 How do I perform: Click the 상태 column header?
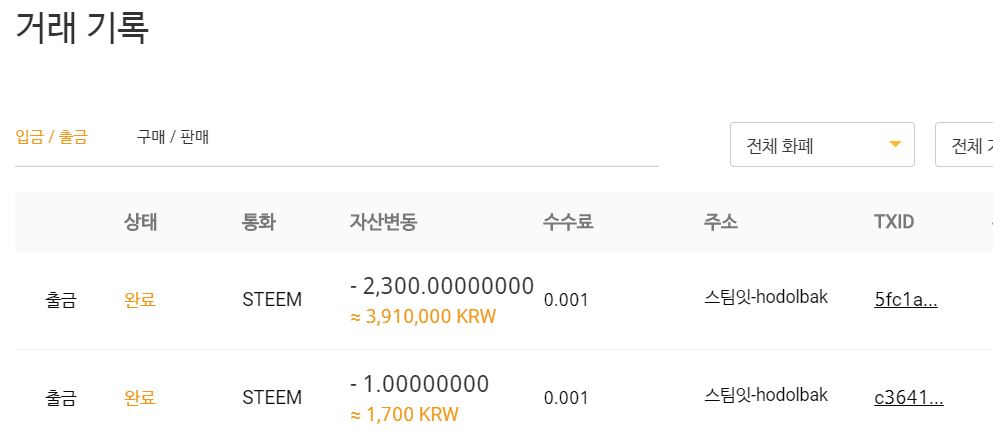(x=140, y=222)
